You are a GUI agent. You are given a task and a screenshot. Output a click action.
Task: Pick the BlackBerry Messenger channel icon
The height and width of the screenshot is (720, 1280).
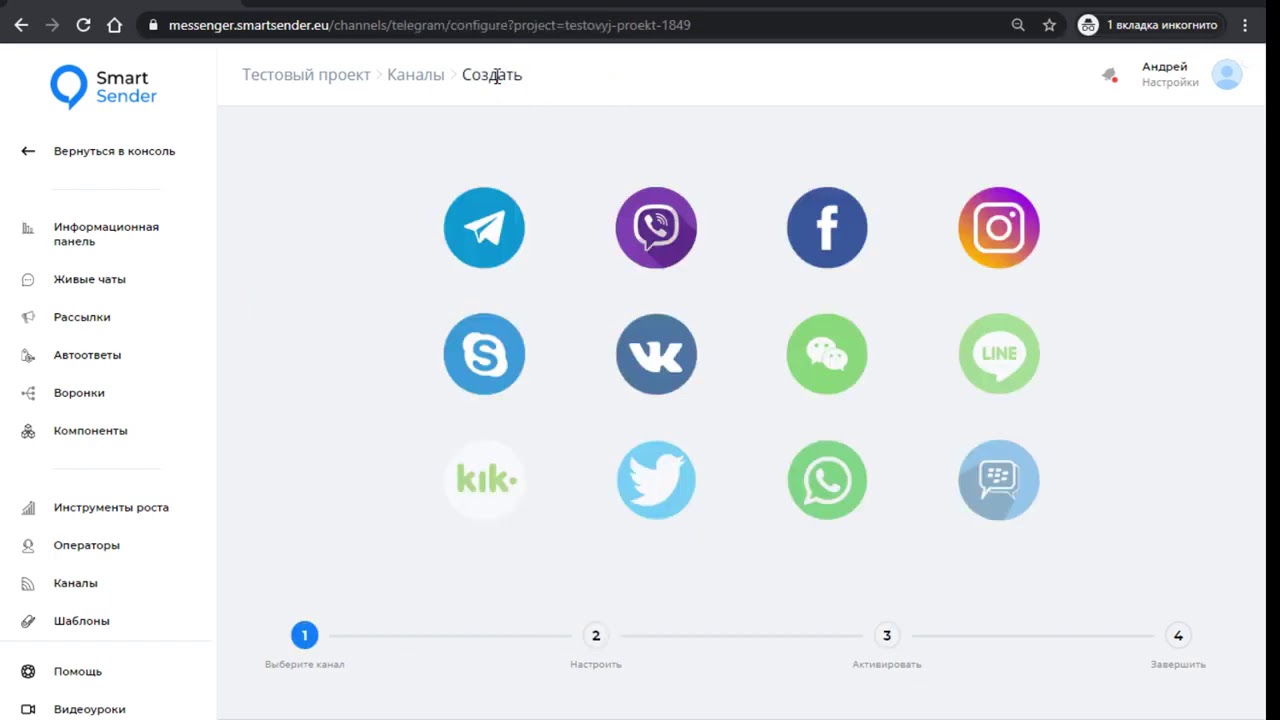[999, 480]
